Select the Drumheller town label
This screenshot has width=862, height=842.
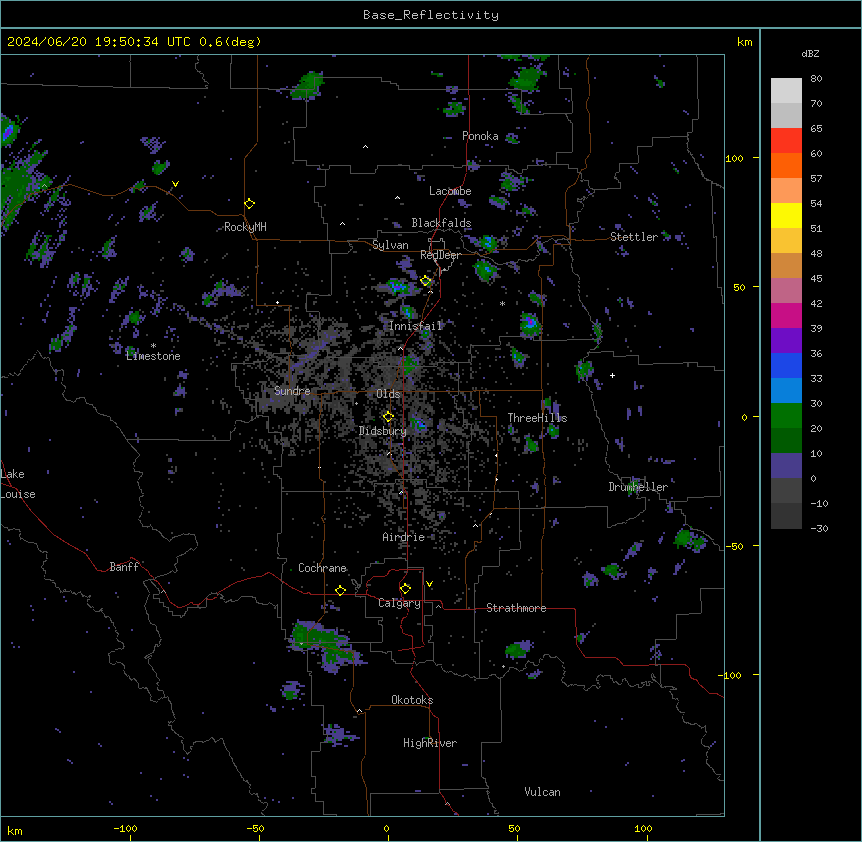[x=638, y=487]
